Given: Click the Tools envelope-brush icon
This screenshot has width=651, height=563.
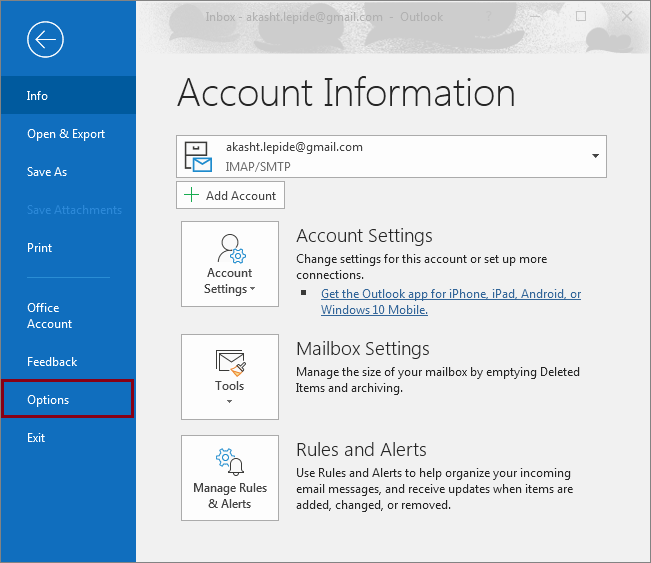Looking at the screenshot, I should 230,363.
